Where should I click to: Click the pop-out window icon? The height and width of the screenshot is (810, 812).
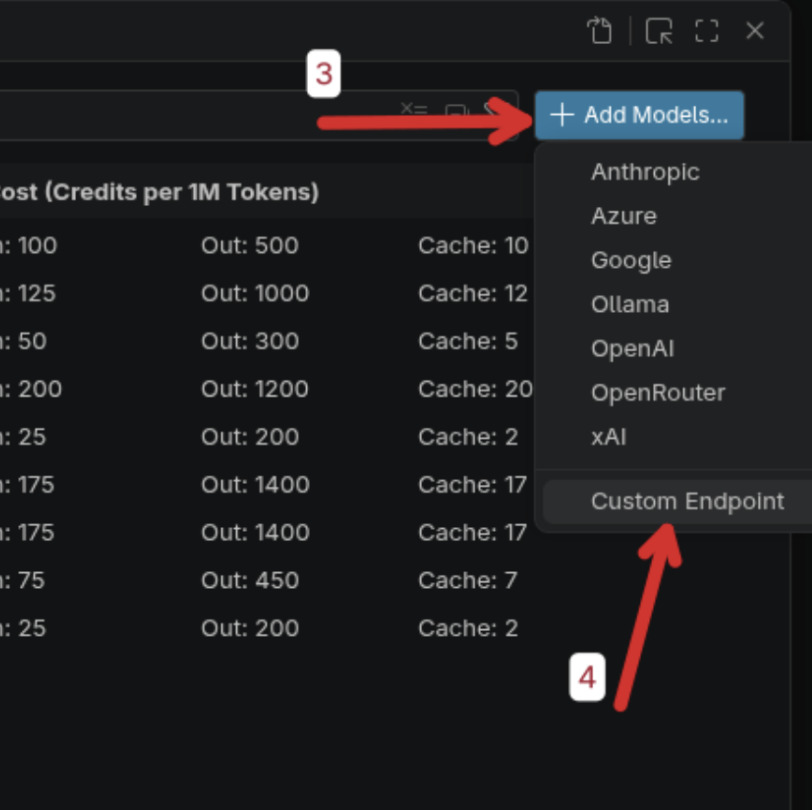coord(658,31)
